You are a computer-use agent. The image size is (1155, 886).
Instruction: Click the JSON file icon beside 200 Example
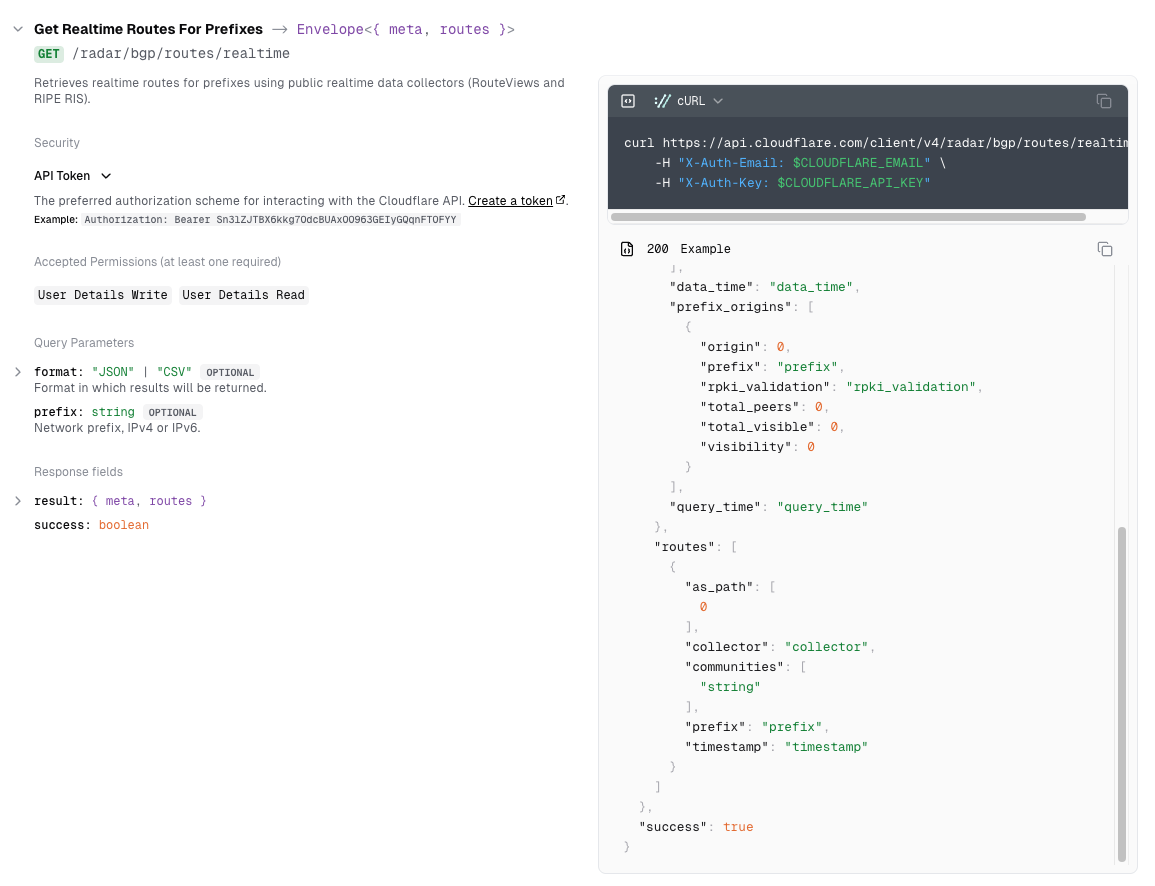627,249
